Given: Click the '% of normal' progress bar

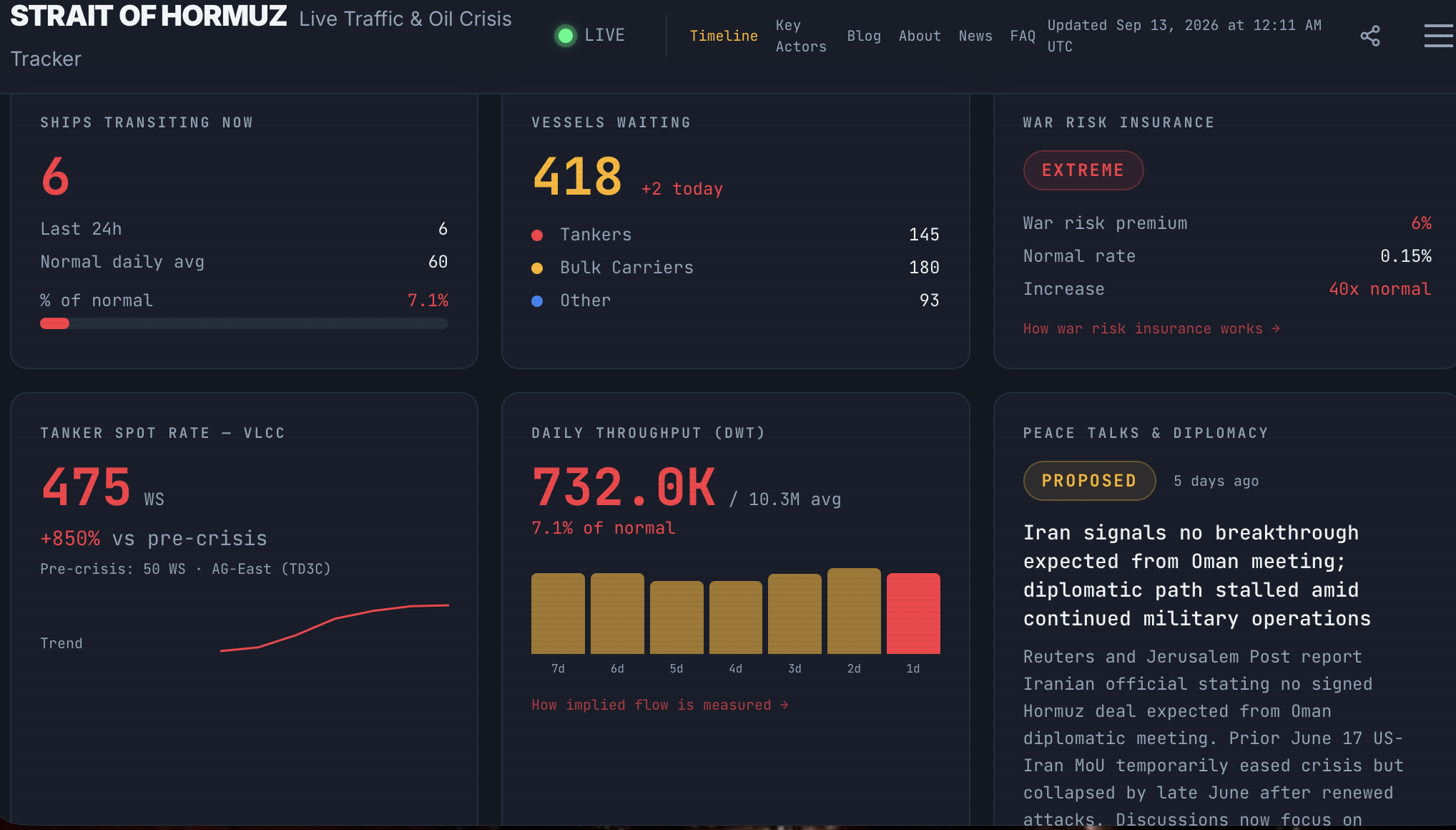Looking at the screenshot, I should (244, 323).
